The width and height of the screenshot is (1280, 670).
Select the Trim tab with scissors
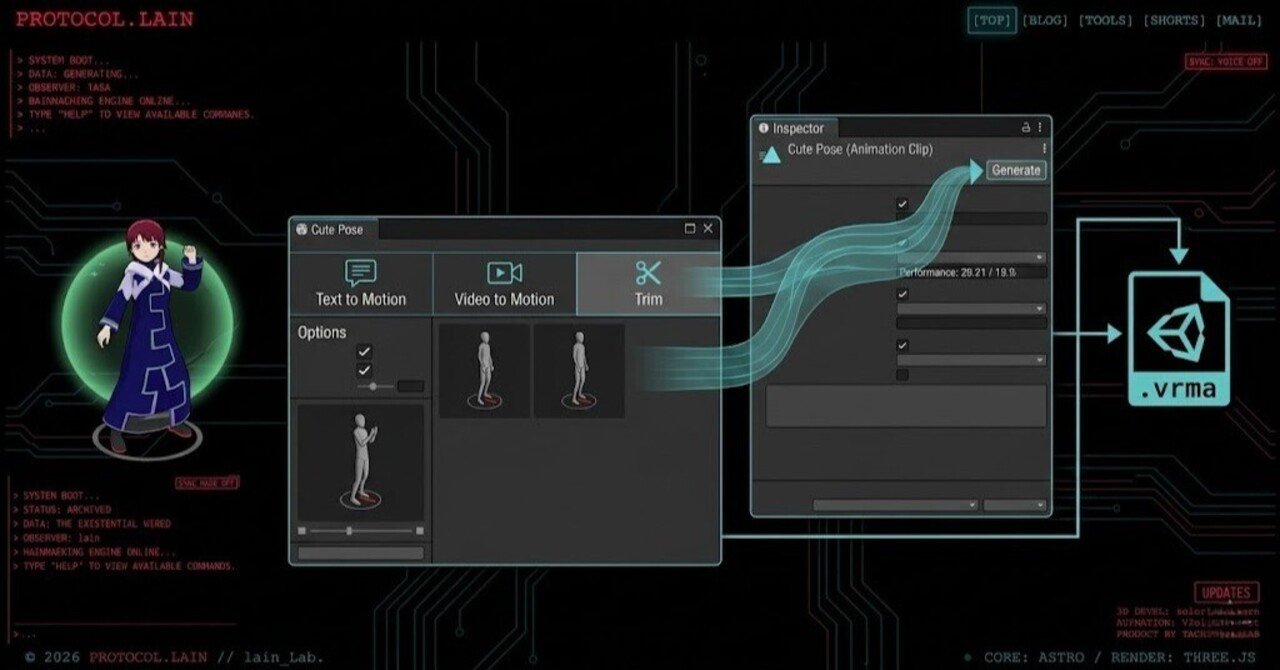pos(648,284)
